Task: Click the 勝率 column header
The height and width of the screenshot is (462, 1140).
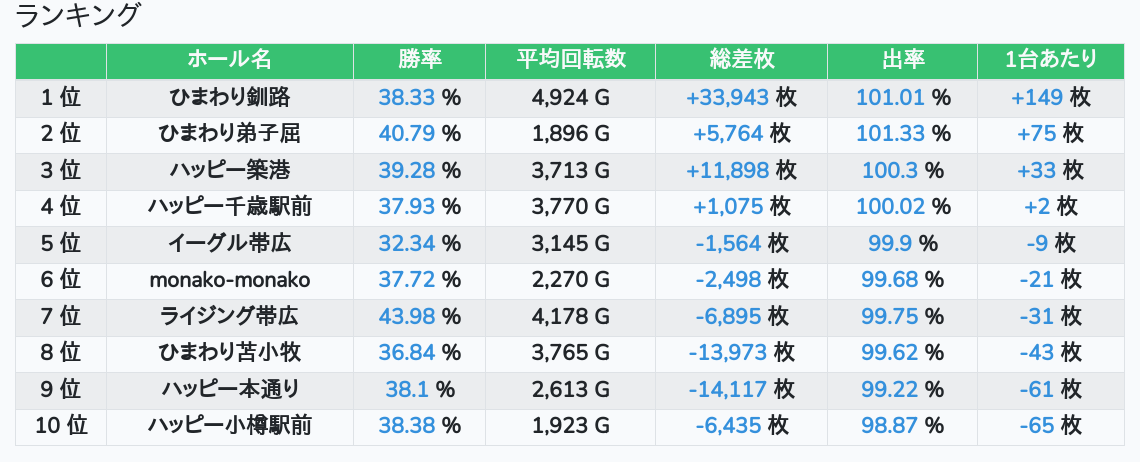Action: (x=420, y=60)
